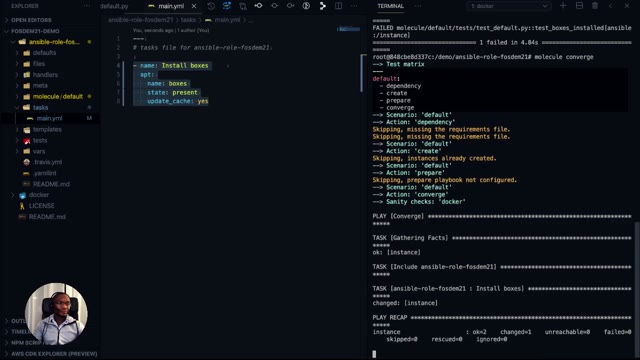Click the 'state: present' line

coord(172,92)
